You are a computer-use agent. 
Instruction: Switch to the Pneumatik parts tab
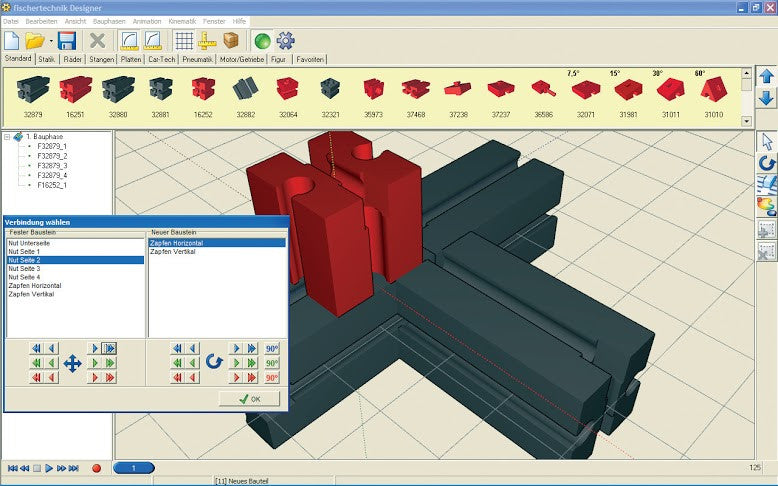tap(197, 60)
